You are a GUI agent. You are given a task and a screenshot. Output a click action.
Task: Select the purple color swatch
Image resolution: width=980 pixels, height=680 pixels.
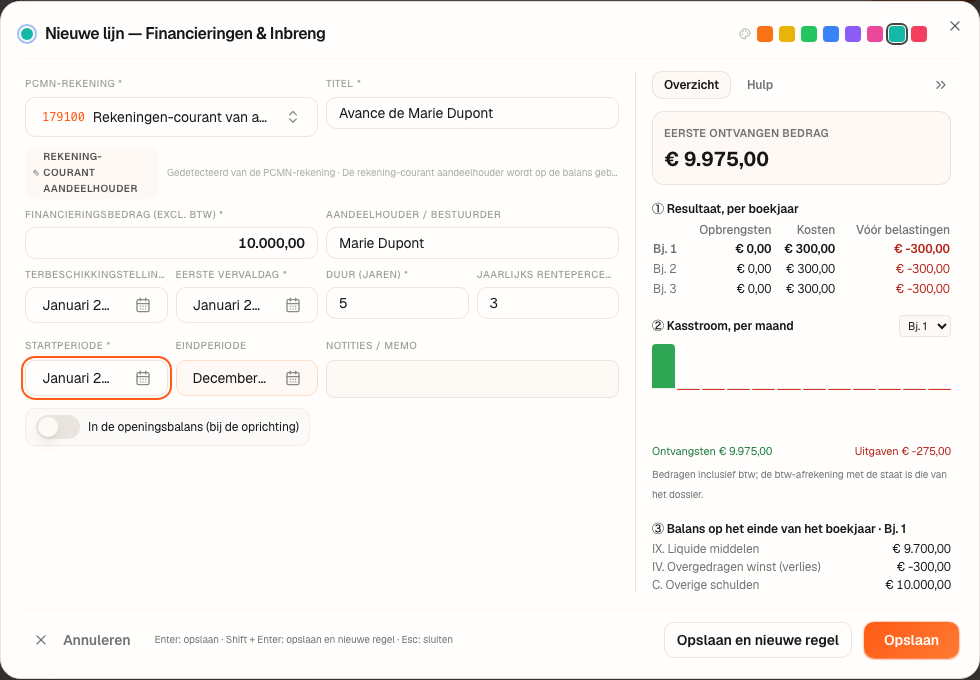click(852, 34)
